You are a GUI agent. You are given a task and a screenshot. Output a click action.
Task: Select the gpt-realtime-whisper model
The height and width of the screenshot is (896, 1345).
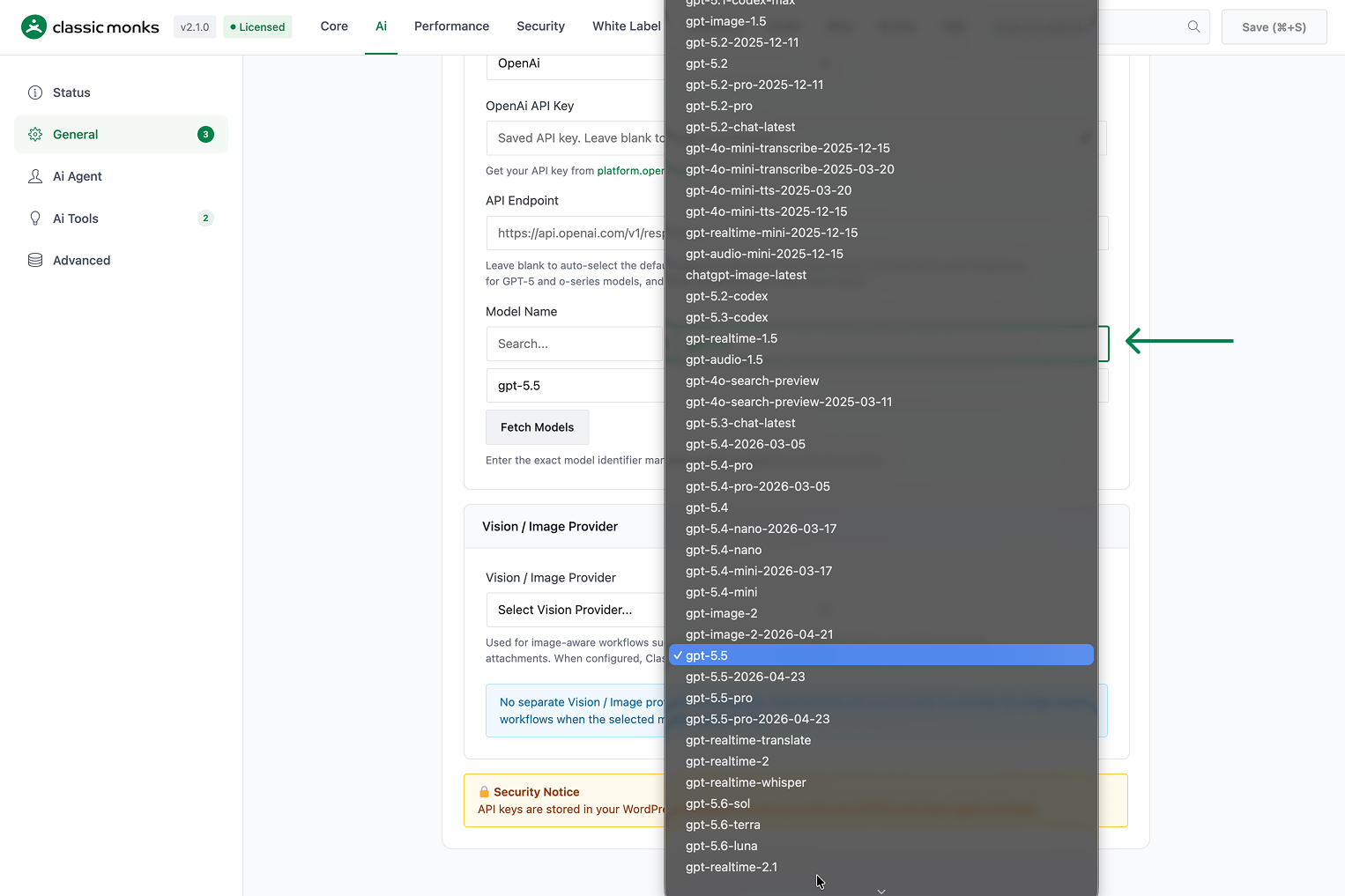pyautogui.click(x=881, y=782)
